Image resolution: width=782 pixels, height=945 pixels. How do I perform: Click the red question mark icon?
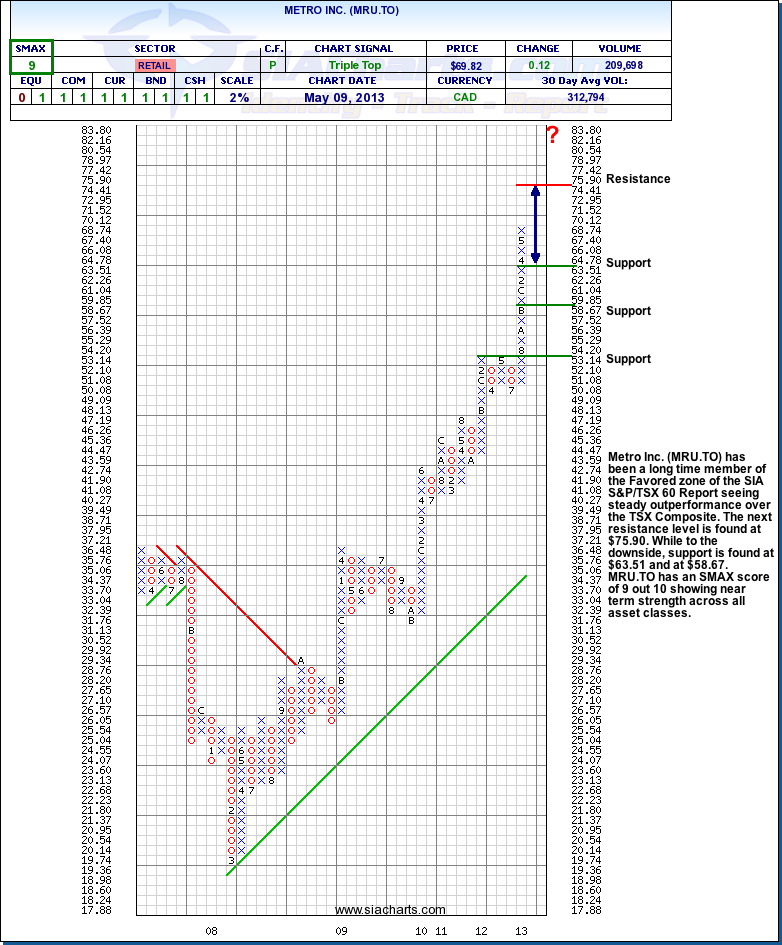tap(551, 135)
